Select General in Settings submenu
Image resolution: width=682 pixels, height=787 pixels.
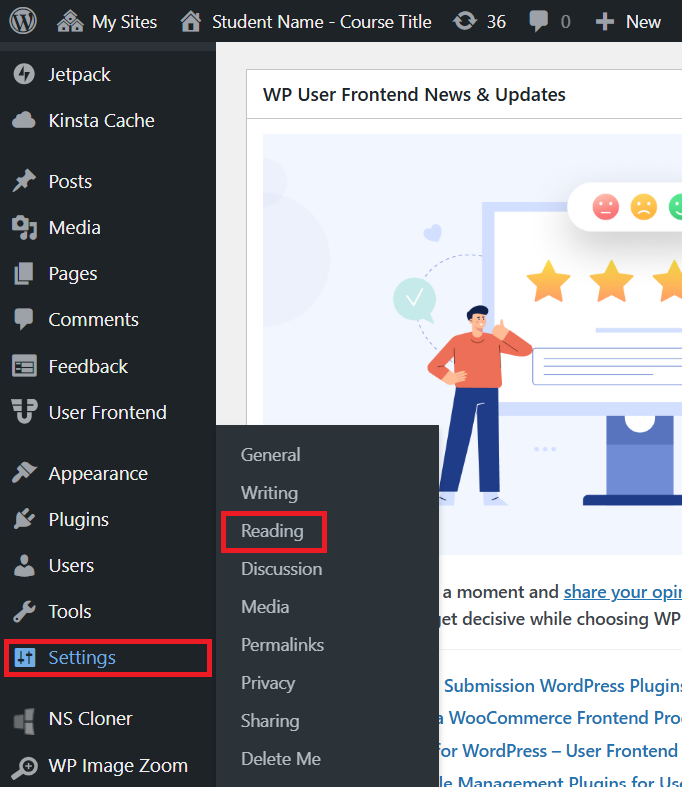[x=270, y=455]
